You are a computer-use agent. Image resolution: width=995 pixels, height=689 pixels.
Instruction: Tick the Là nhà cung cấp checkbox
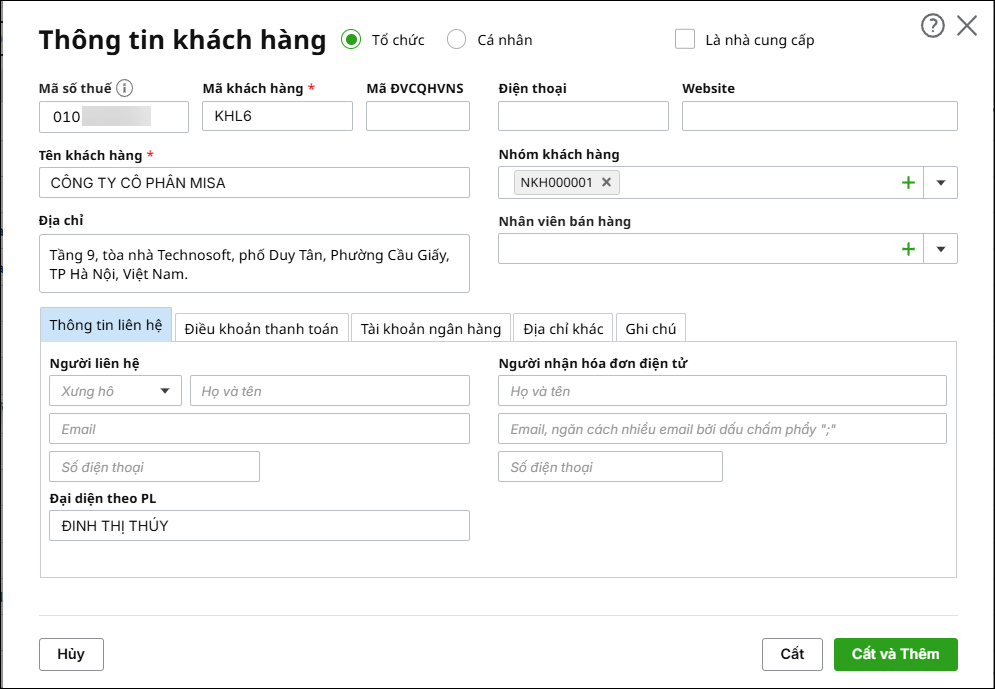685,39
